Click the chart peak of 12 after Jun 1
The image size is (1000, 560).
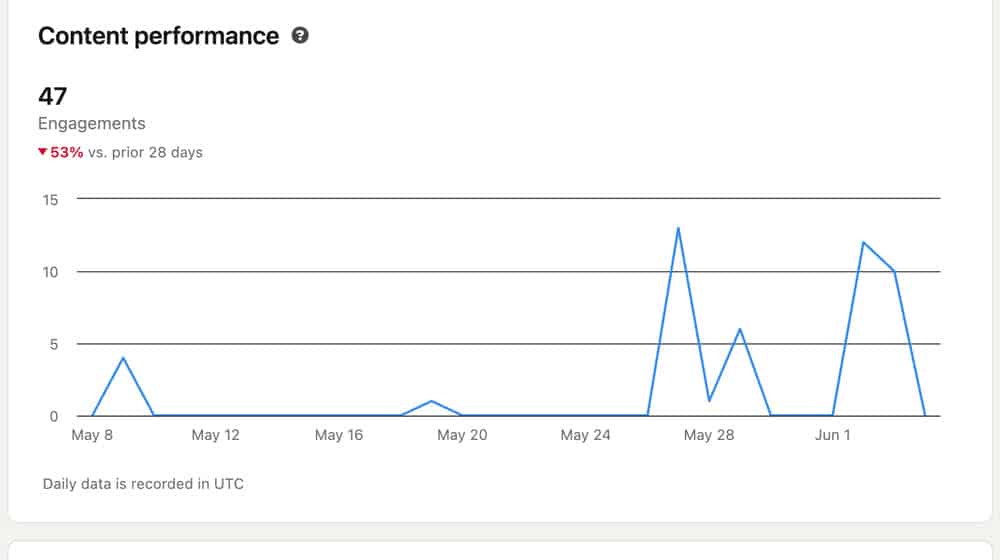pyautogui.click(x=863, y=242)
